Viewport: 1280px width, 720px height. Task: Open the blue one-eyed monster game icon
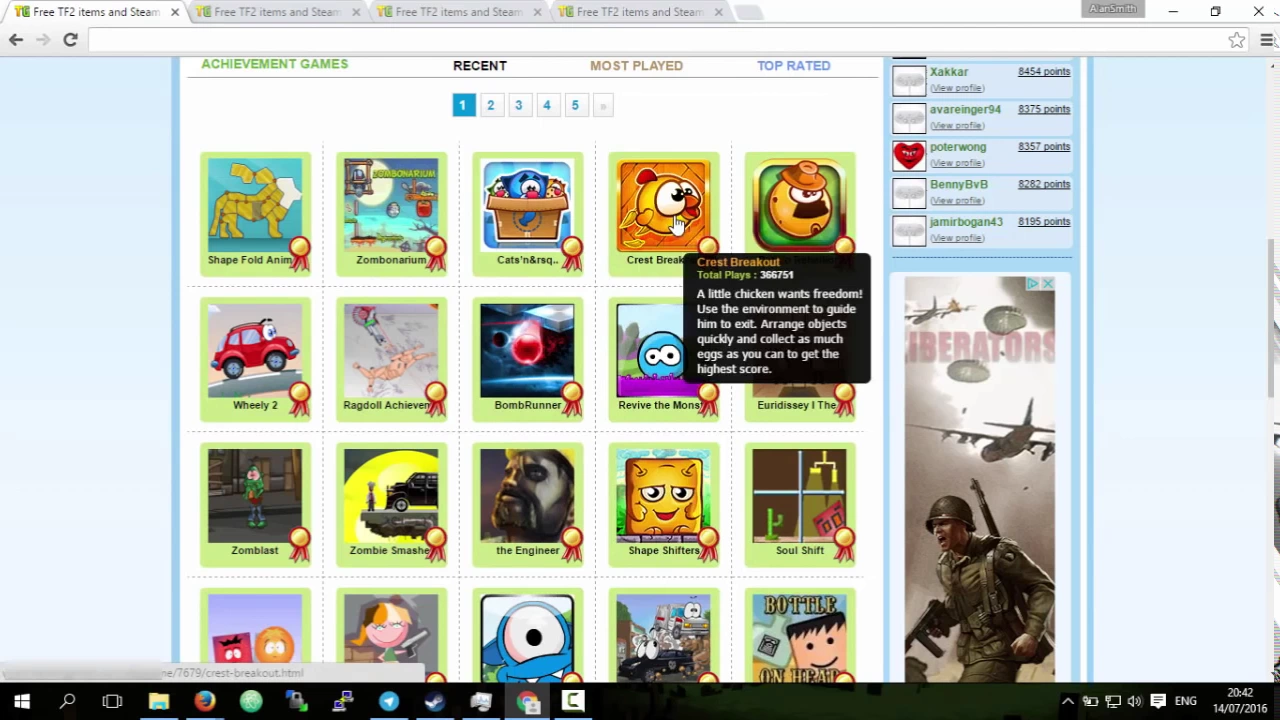click(x=527, y=638)
